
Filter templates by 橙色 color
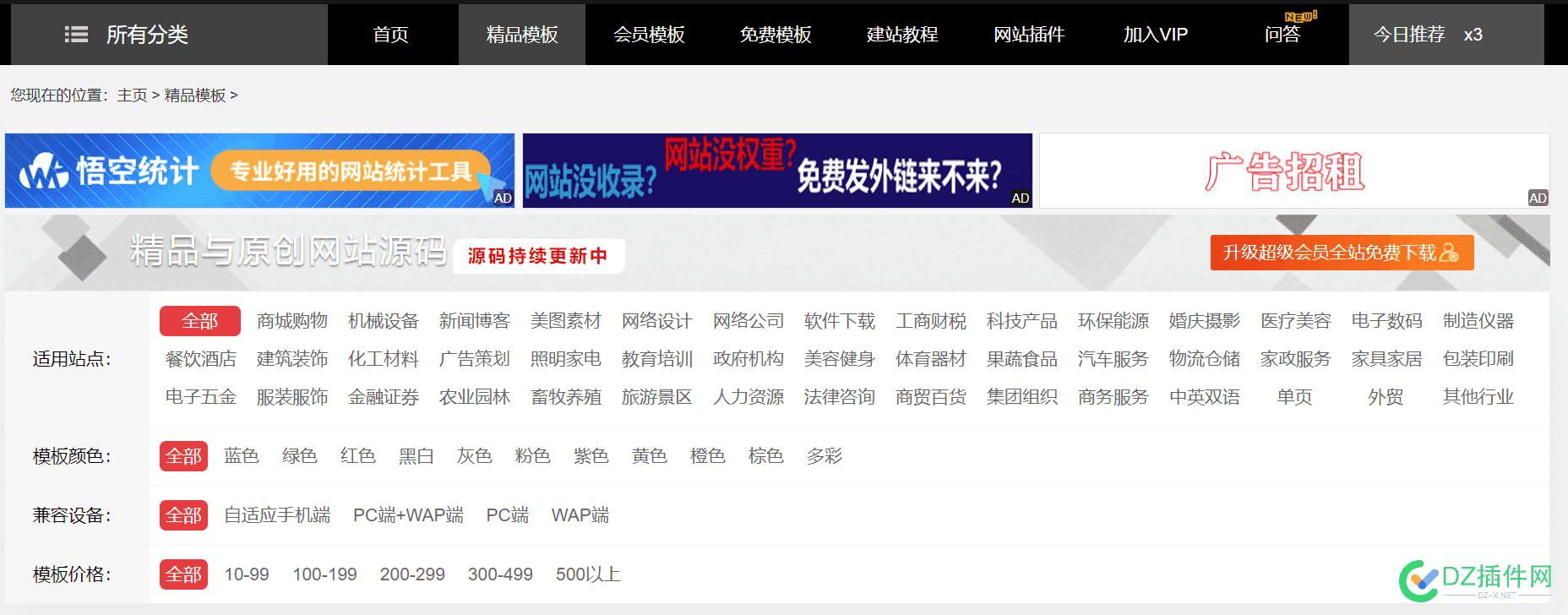coord(708,456)
